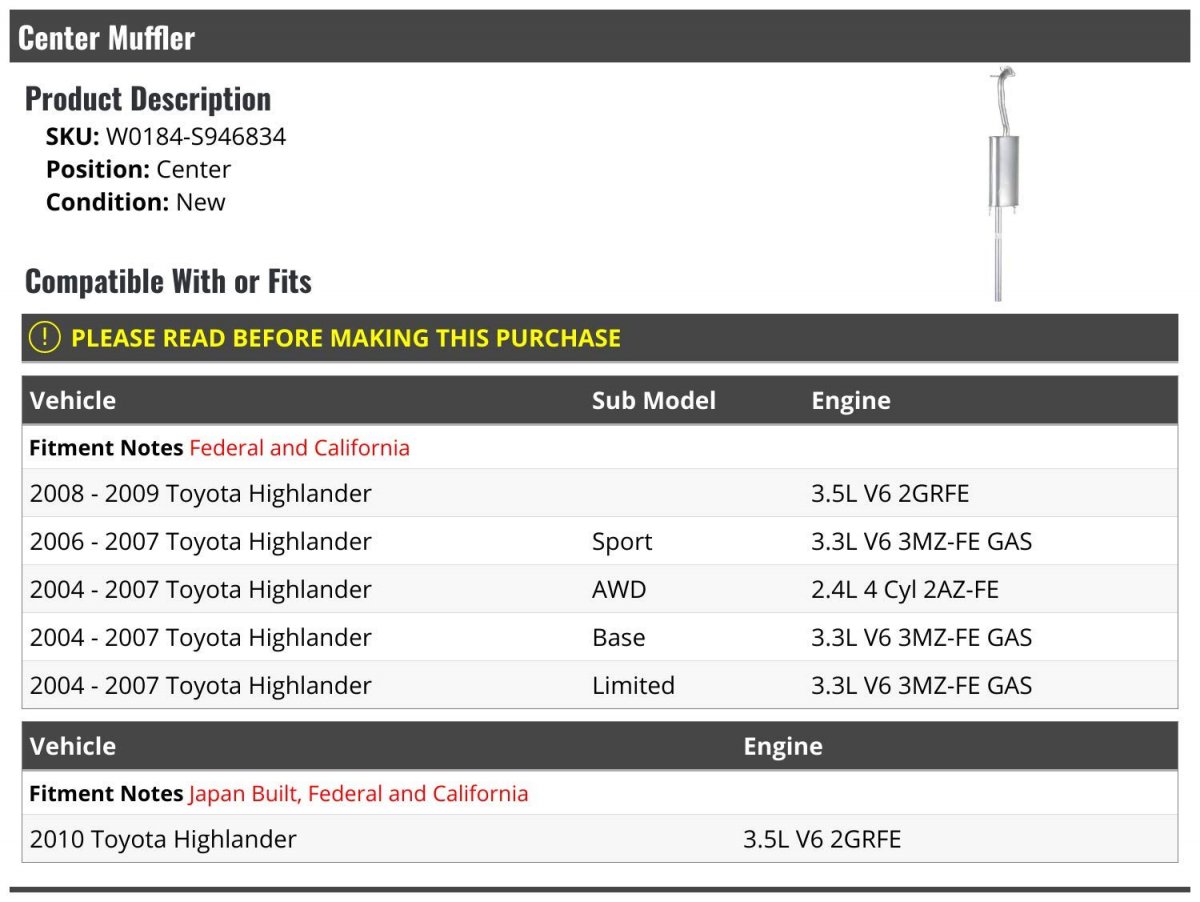Click the second table's Engine column header
Viewport: 1200px width, 902px height.
[783, 747]
